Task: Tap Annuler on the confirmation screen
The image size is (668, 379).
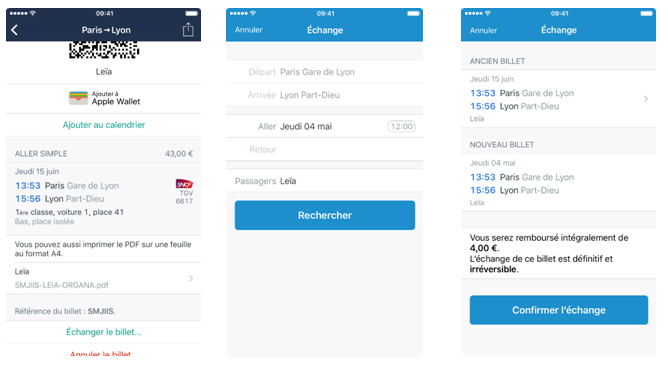Action: pyautogui.click(x=483, y=30)
